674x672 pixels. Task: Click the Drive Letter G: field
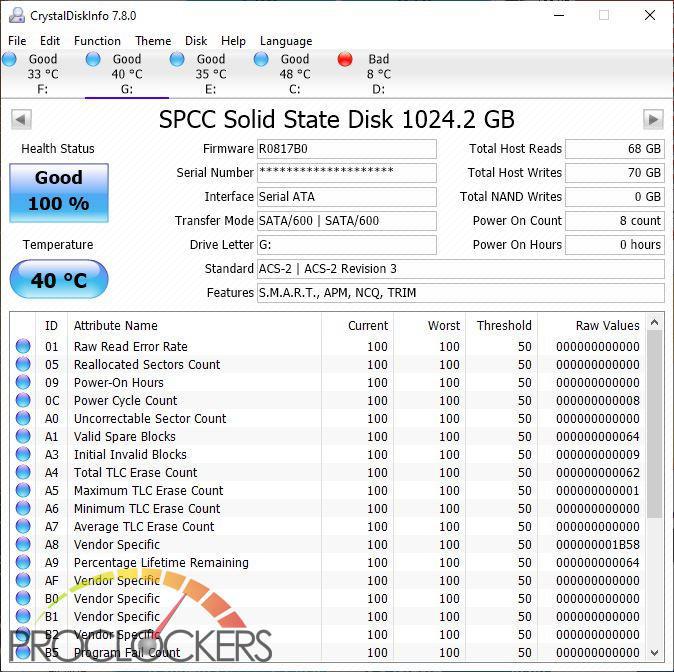346,245
